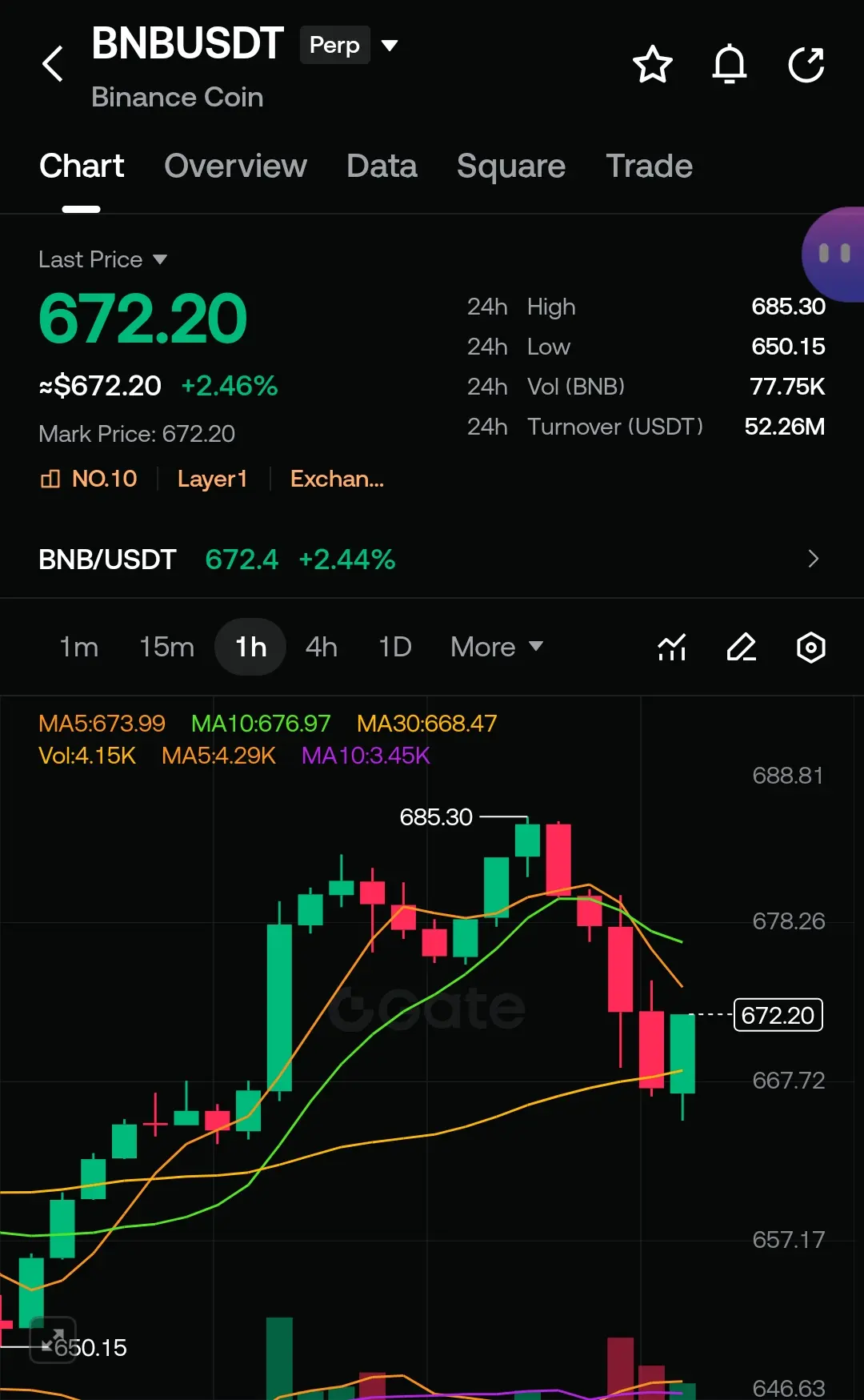Tap the 657.17 price axis label
Viewport: 864px width, 1400px height.
pyautogui.click(x=788, y=1240)
